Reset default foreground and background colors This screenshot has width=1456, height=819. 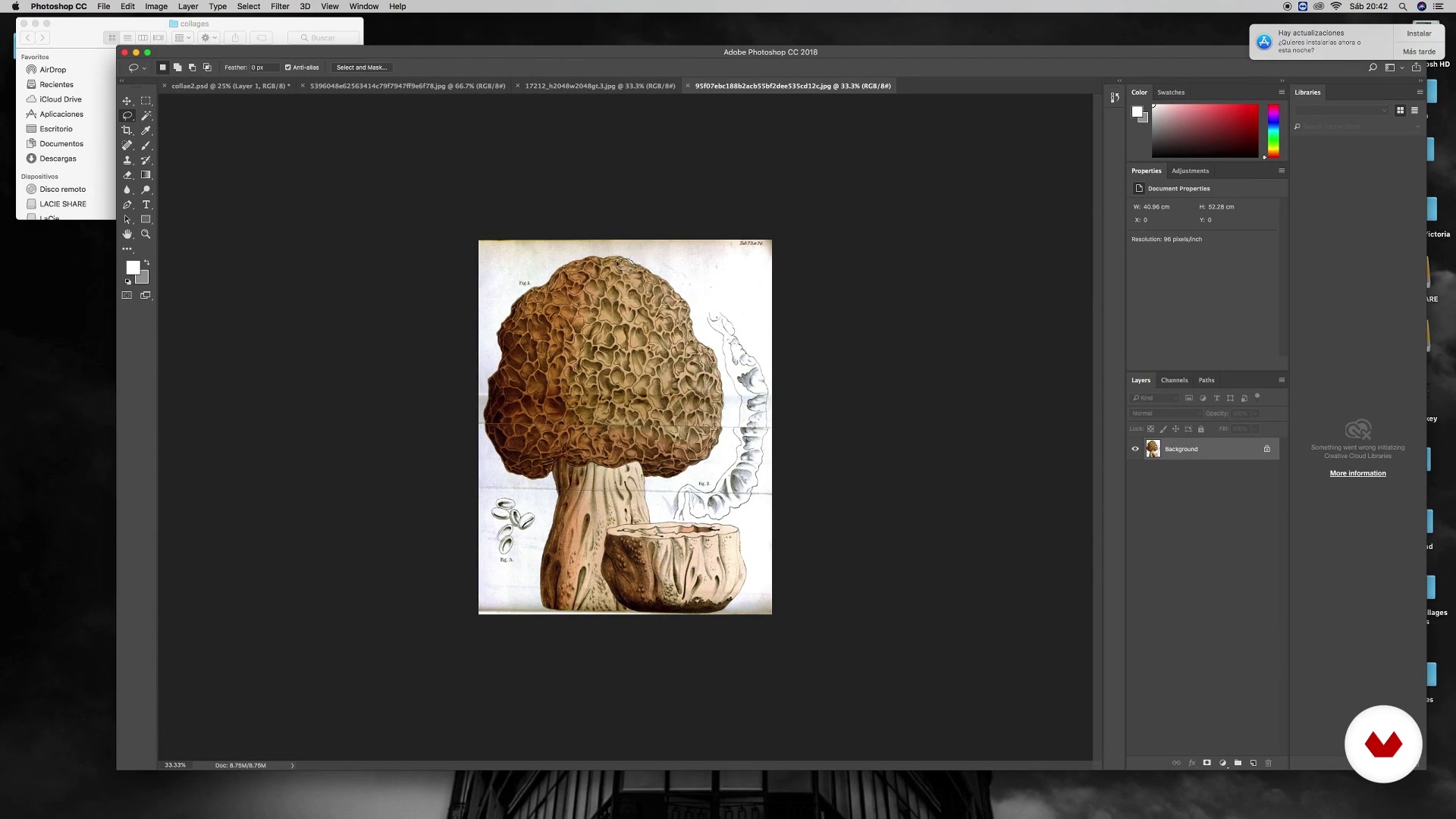[128, 281]
